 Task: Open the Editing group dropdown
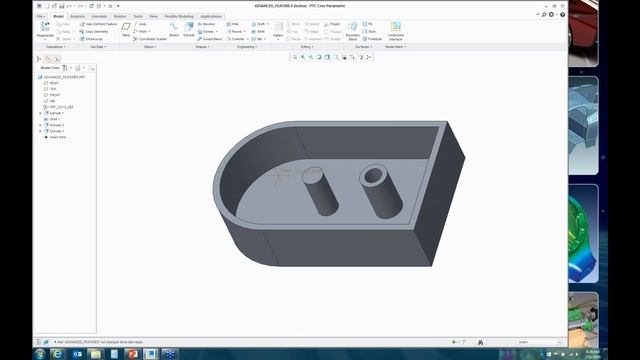click(307, 47)
